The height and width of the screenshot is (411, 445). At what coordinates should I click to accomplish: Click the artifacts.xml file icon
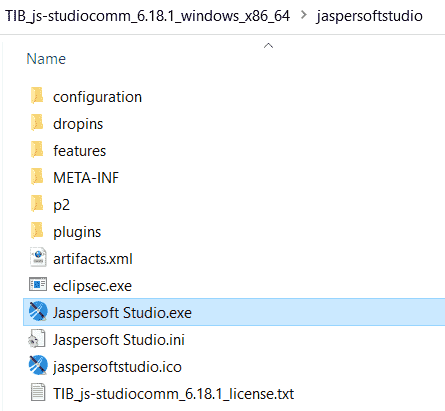(x=38, y=258)
